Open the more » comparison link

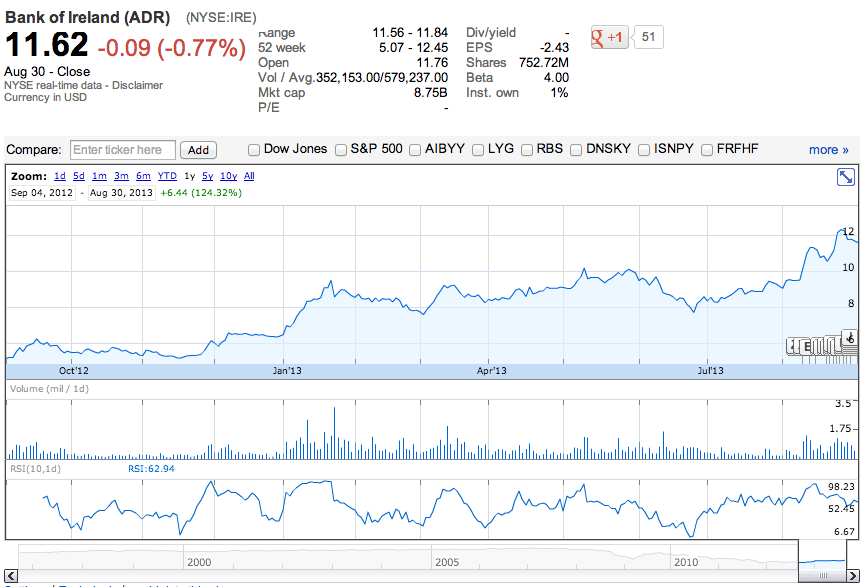(x=828, y=150)
